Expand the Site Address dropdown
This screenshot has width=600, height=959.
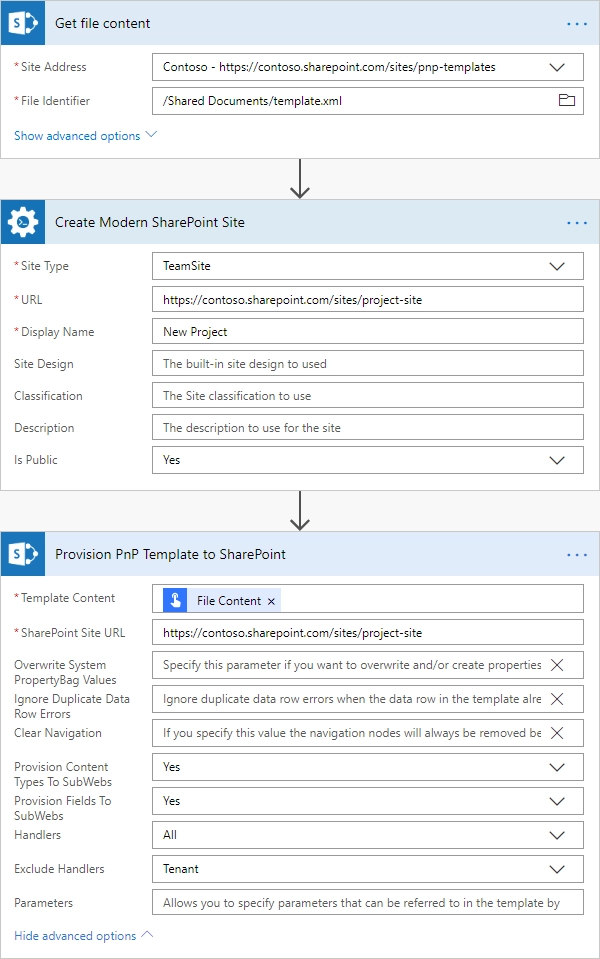[x=557, y=67]
